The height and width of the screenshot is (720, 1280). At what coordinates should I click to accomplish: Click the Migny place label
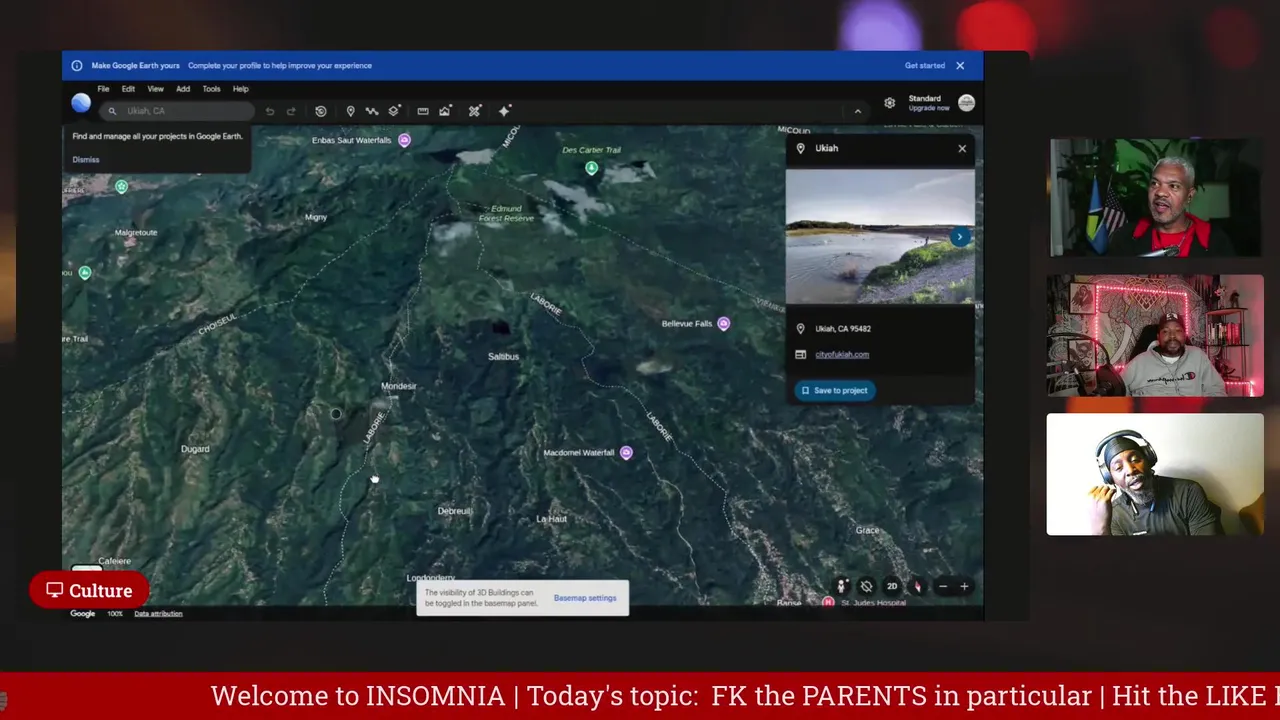click(x=315, y=217)
